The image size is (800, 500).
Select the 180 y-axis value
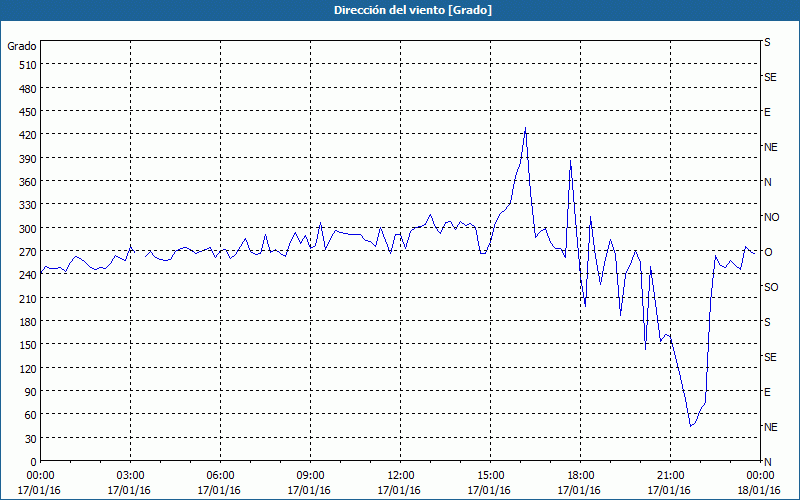pyautogui.click(x=28, y=321)
